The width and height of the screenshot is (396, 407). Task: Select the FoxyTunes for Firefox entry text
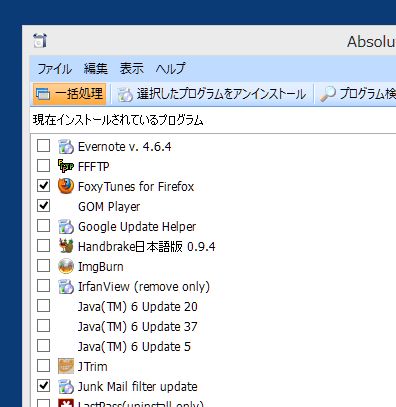(136, 187)
